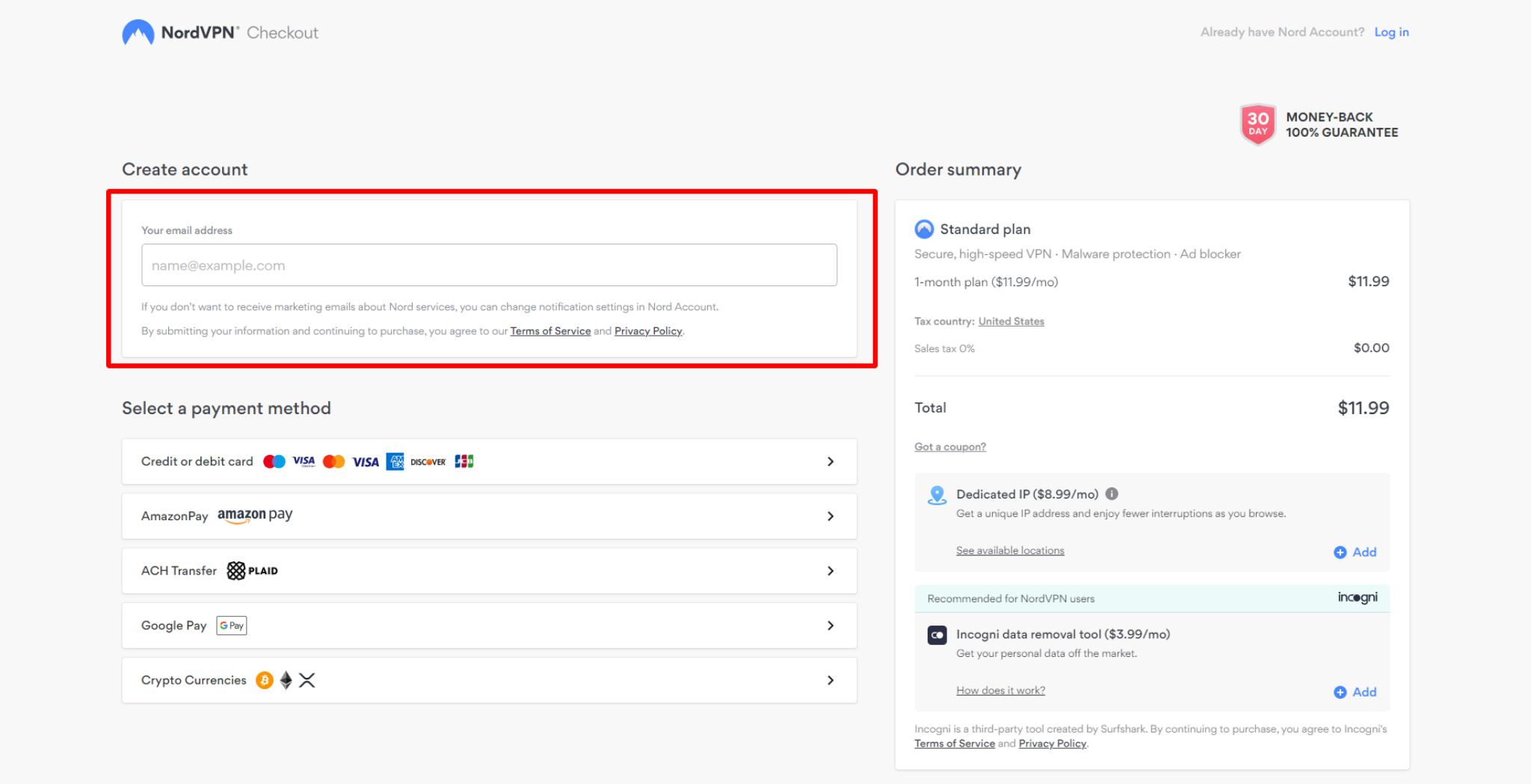
Task: Click the Dedicated IP location pin icon
Action: [x=937, y=495]
